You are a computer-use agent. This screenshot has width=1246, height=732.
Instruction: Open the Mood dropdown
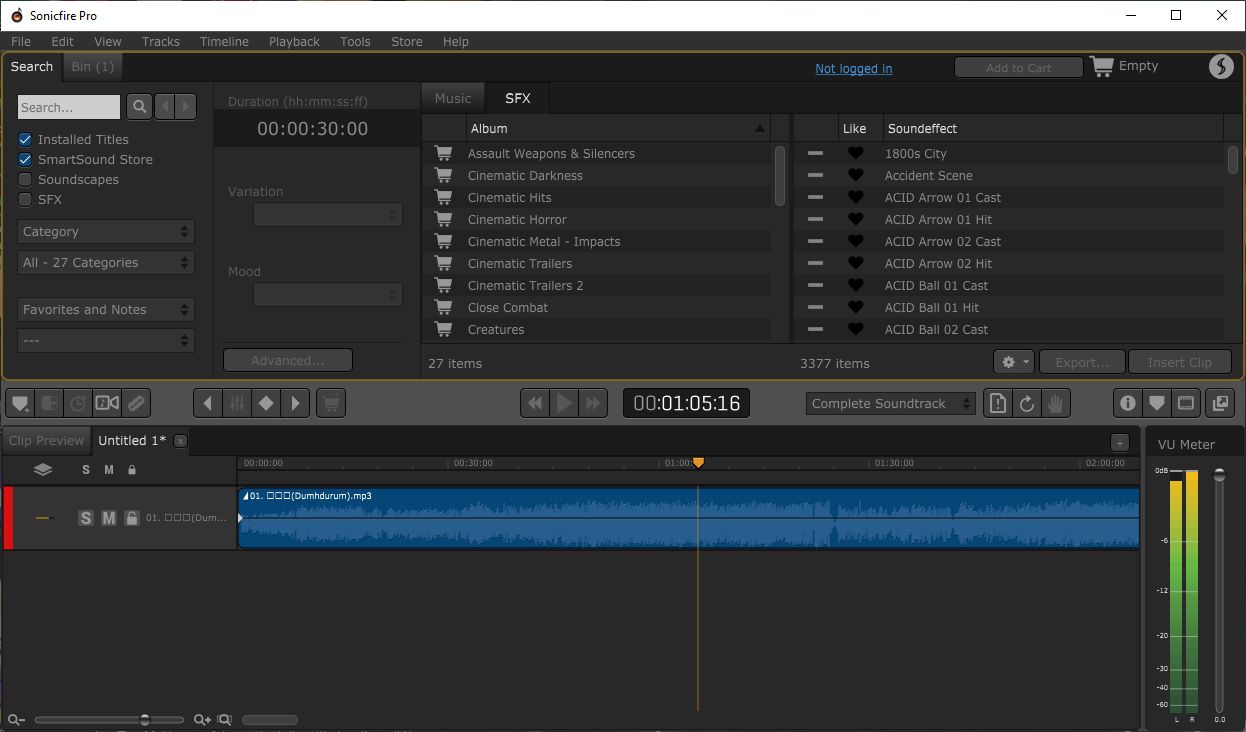click(x=328, y=294)
